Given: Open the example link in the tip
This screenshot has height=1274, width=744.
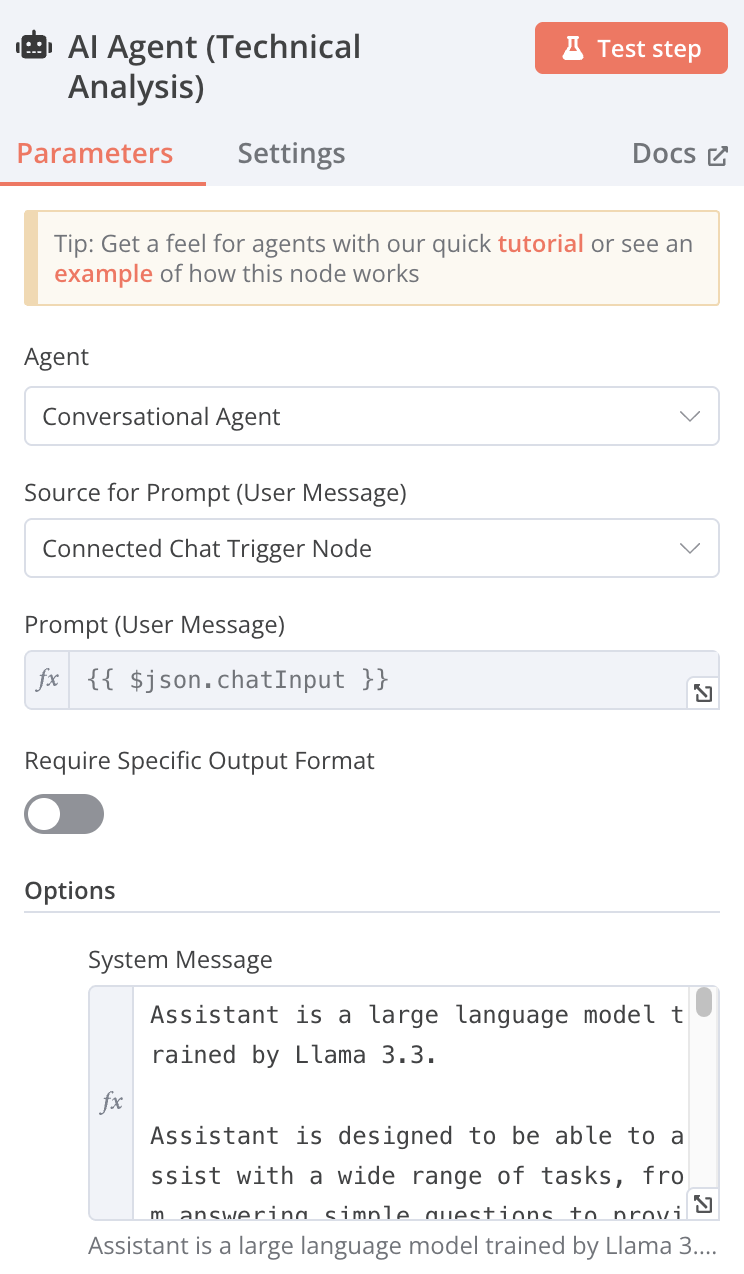Looking at the screenshot, I should [x=103, y=273].
